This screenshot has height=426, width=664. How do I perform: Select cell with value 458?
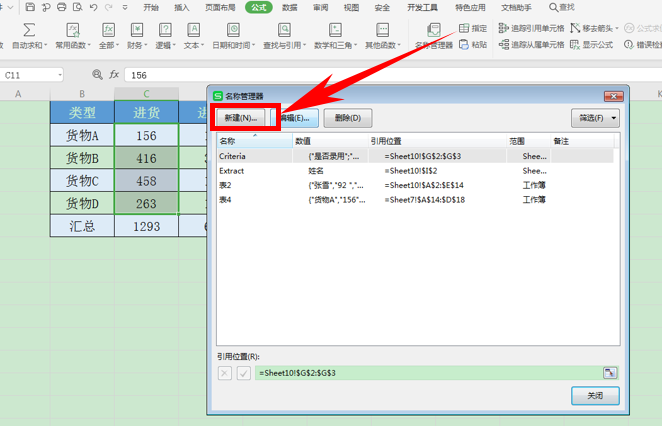tap(146, 181)
